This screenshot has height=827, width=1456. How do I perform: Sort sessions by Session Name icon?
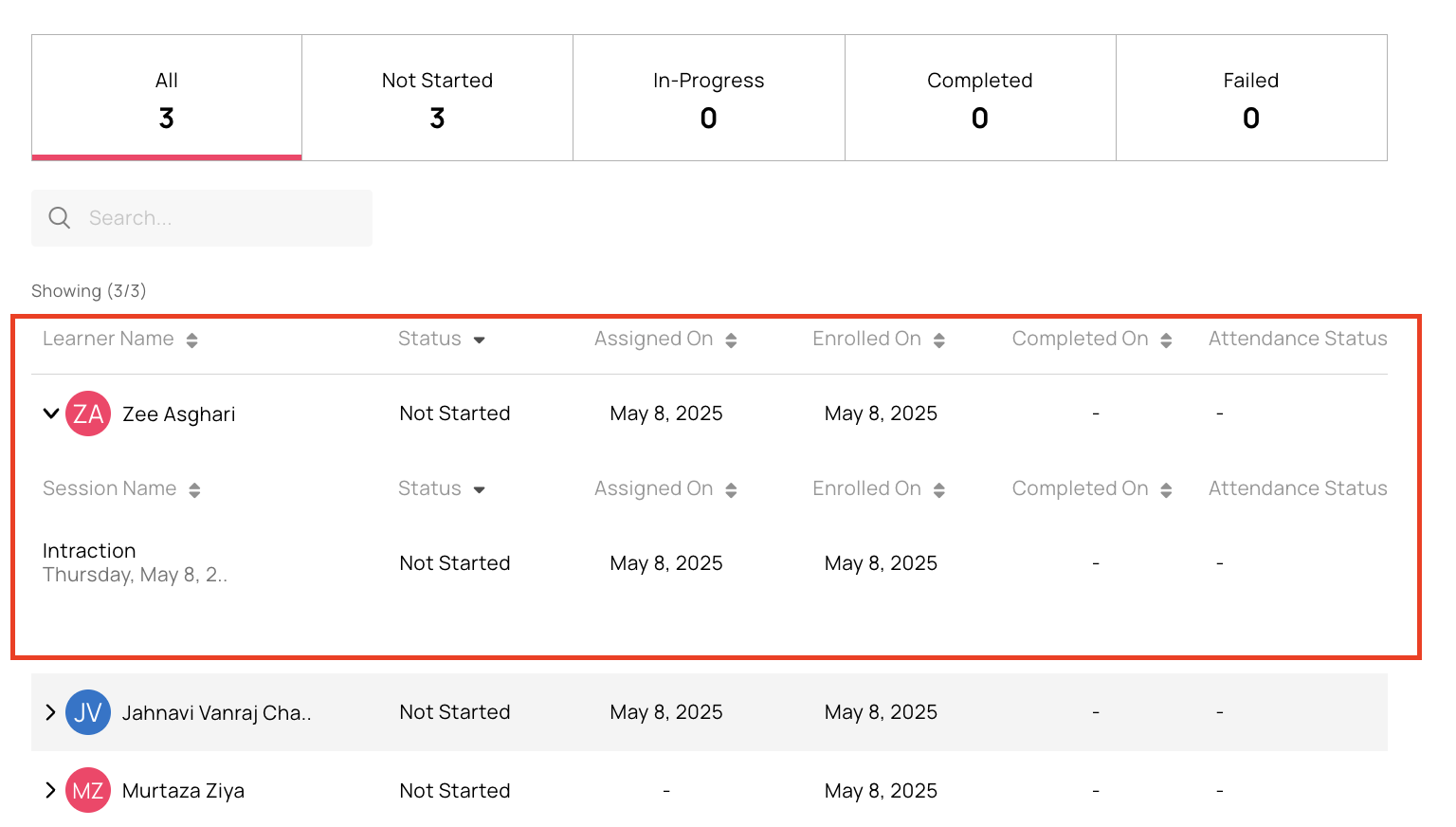(x=194, y=490)
